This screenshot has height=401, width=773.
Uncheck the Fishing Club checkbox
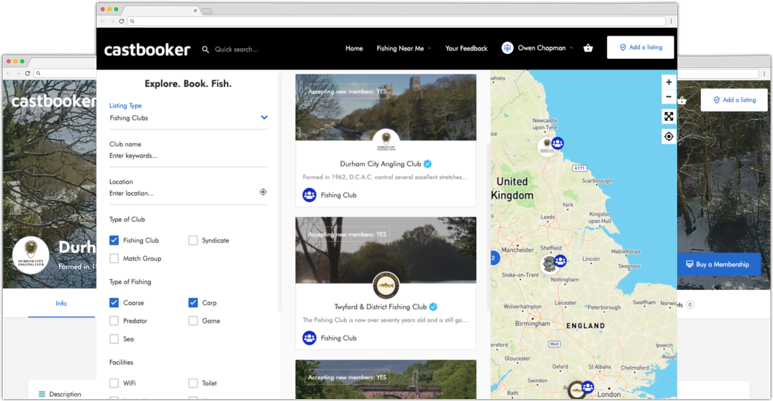coord(114,240)
